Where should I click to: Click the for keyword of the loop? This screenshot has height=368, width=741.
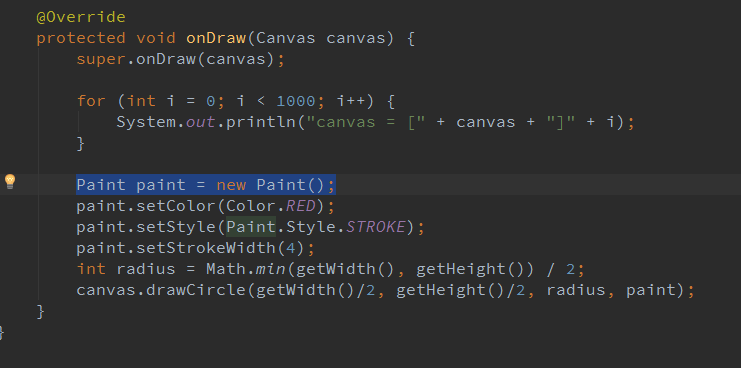coord(91,101)
